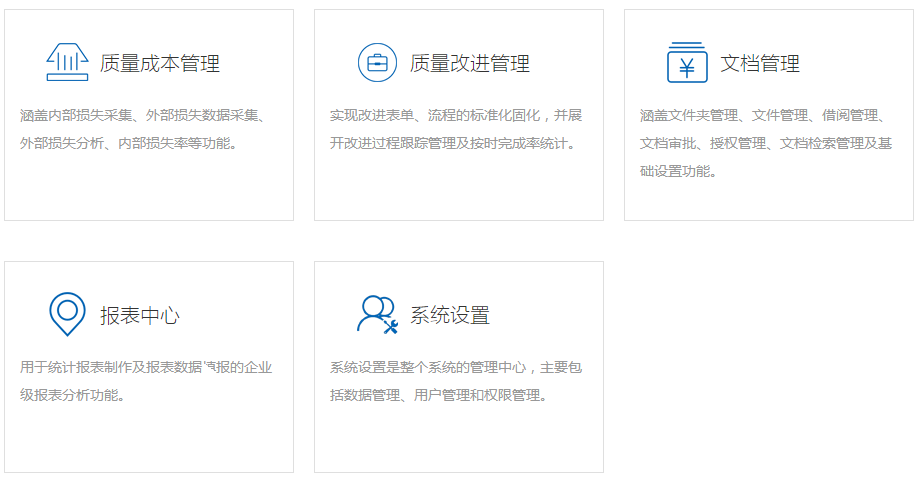Click the description starting with 系统设置是整个系统
Viewport: 924px width, 480px height.
coord(456,381)
